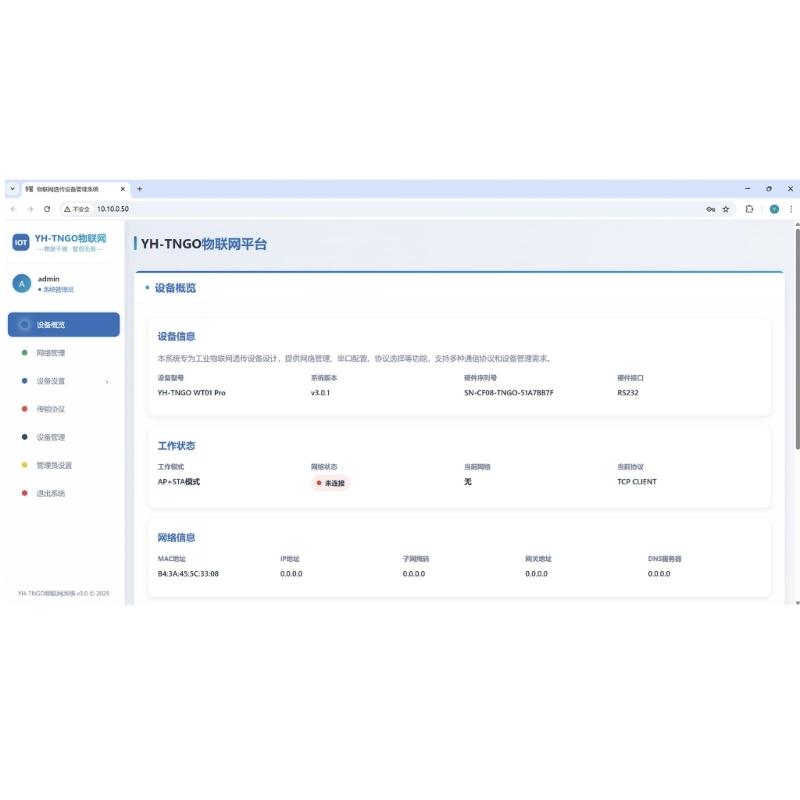
Task: Bookmark this page using star icon
Action: click(x=726, y=209)
